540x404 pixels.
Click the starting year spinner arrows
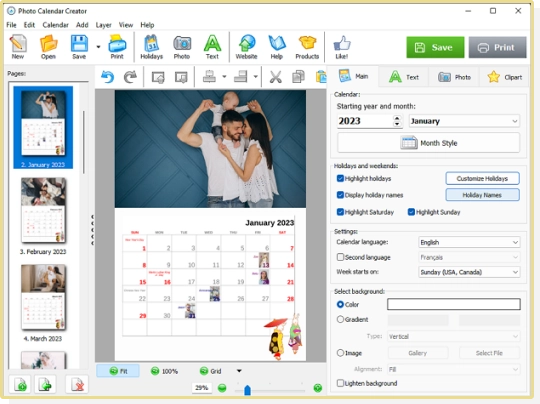(x=397, y=121)
